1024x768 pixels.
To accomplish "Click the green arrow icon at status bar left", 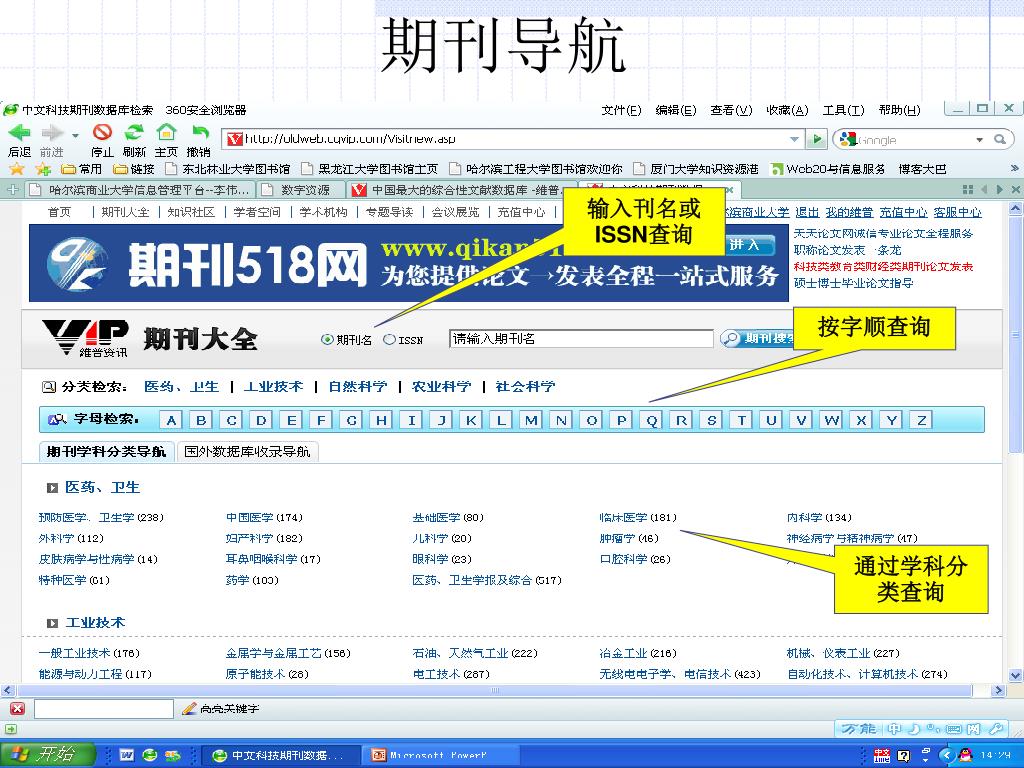I will click(x=10, y=729).
